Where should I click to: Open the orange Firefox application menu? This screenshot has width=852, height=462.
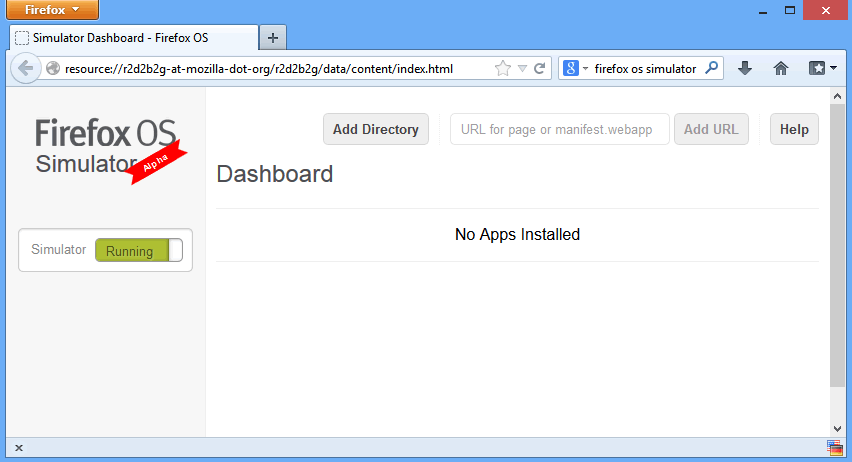(x=53, y=10)
